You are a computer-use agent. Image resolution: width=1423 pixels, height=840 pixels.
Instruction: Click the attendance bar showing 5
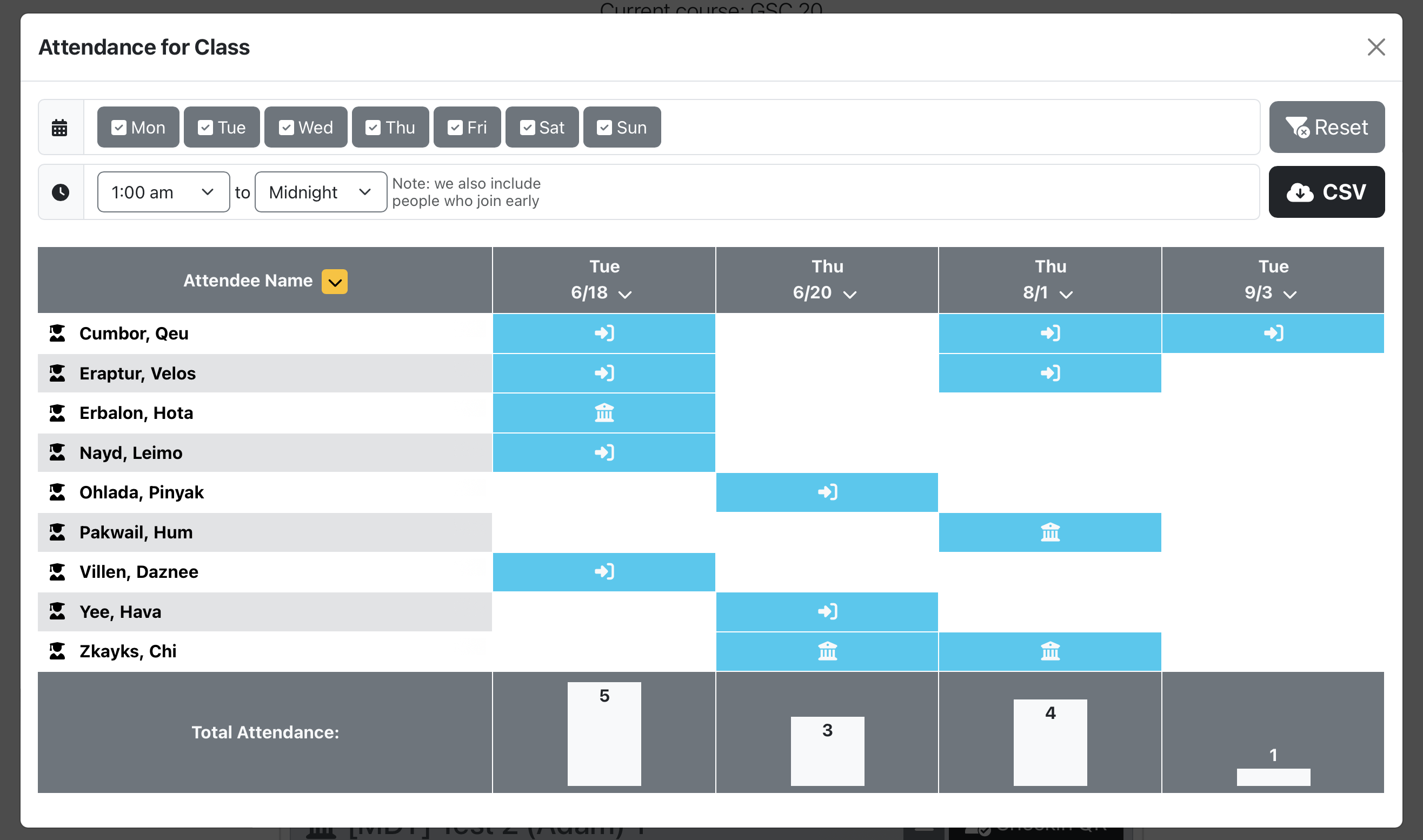tap(604, 734)
